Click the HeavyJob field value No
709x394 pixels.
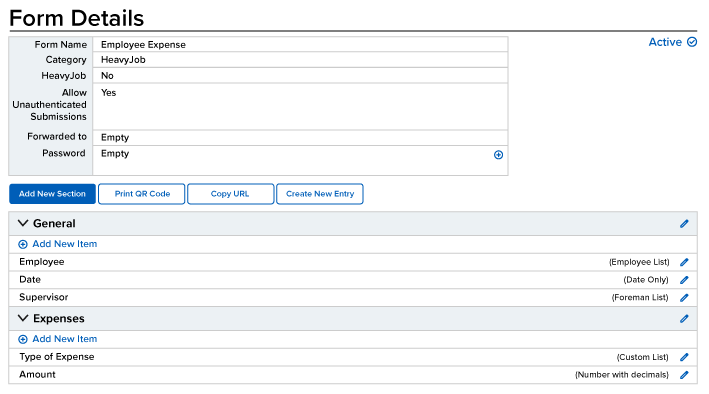[x=107, y=76]
